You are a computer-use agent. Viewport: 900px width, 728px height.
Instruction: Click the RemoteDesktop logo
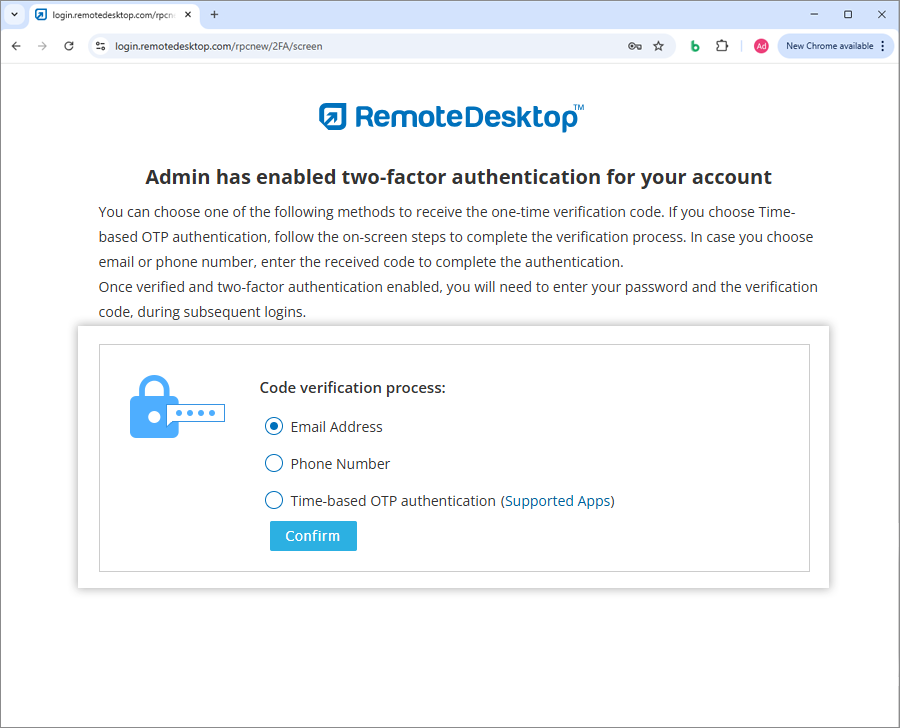(x=451, y=117)
